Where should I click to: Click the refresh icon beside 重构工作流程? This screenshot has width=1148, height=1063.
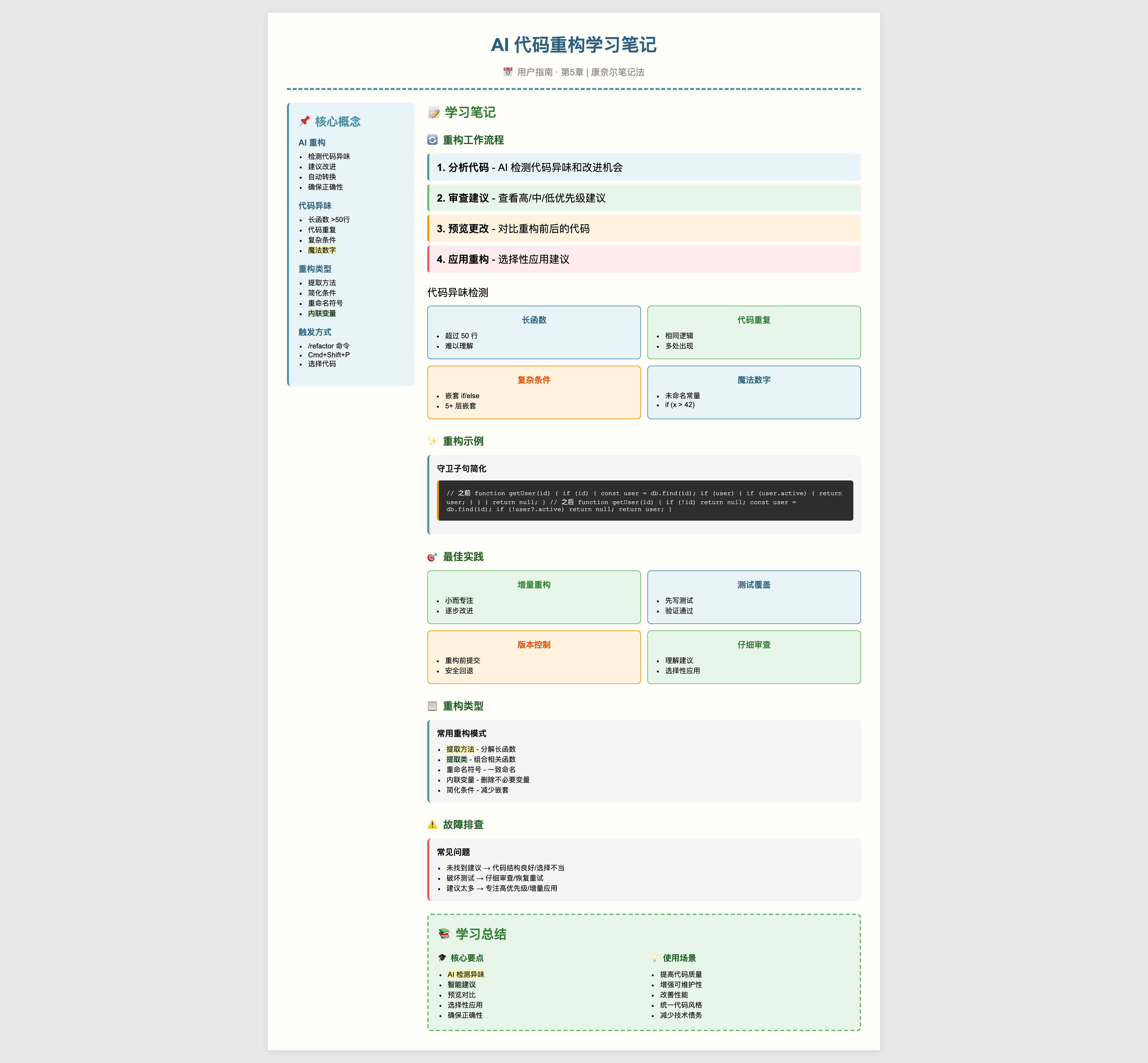(x=432, y=140)
